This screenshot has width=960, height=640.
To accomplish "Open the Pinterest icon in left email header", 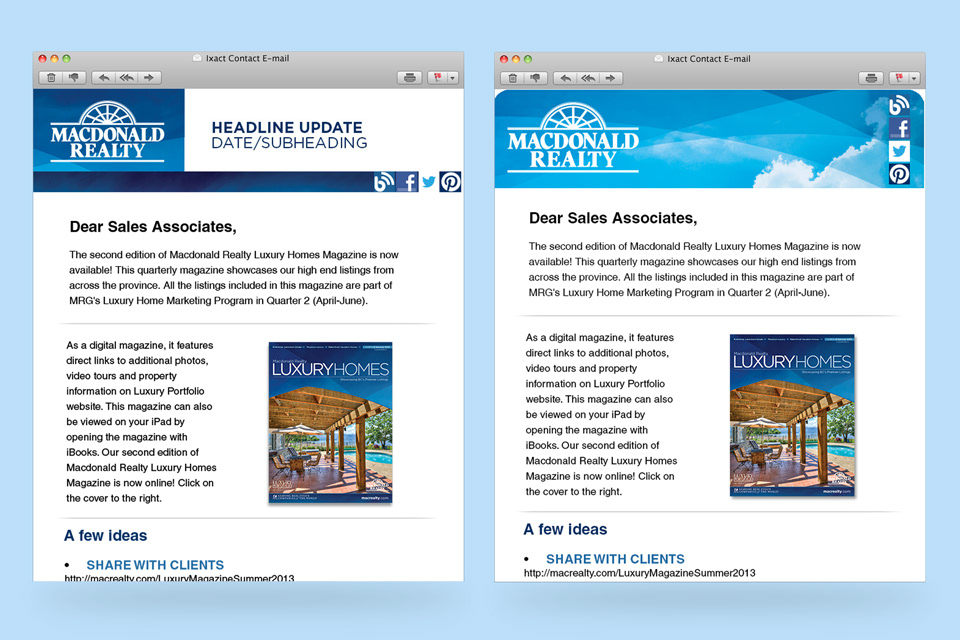I will [x=450, y=182].
